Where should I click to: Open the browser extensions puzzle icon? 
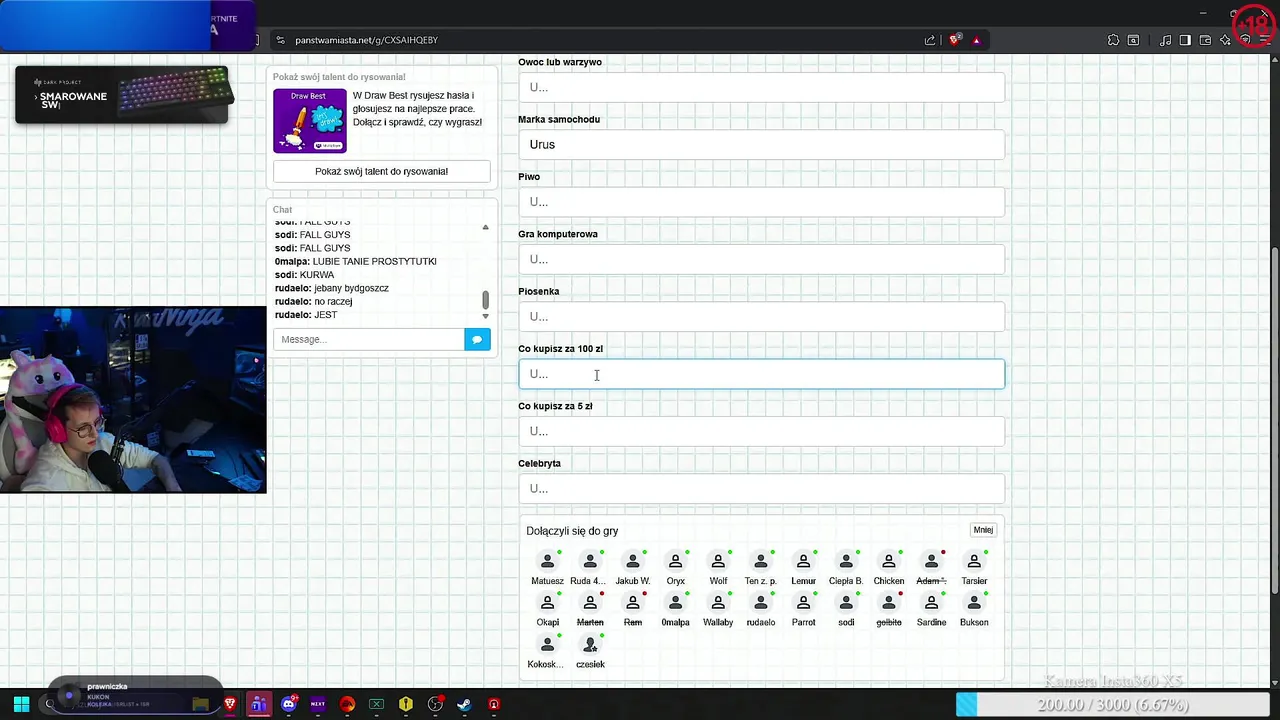tap(1113, 40)
